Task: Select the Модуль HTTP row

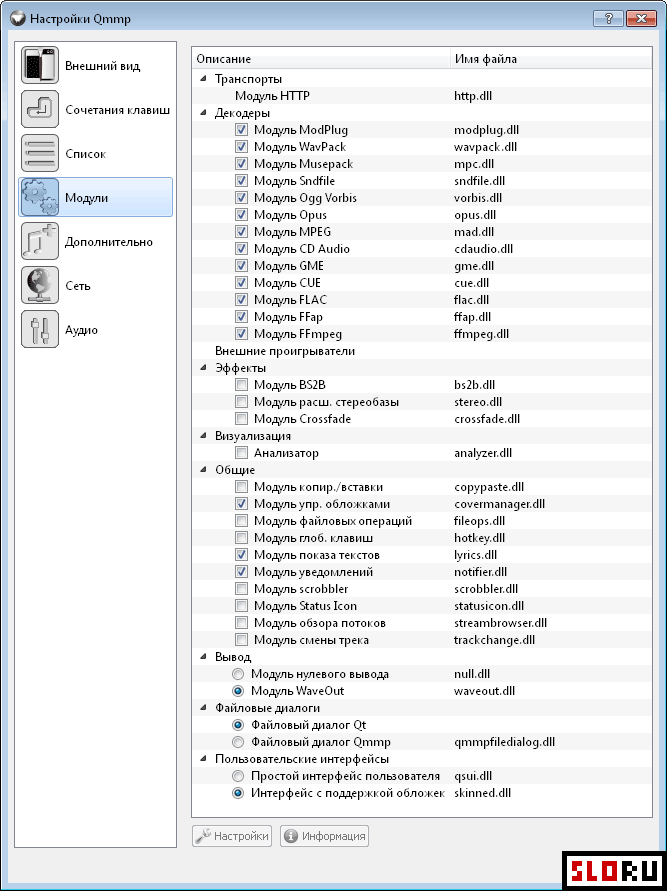Action: (x=422, y=96)
